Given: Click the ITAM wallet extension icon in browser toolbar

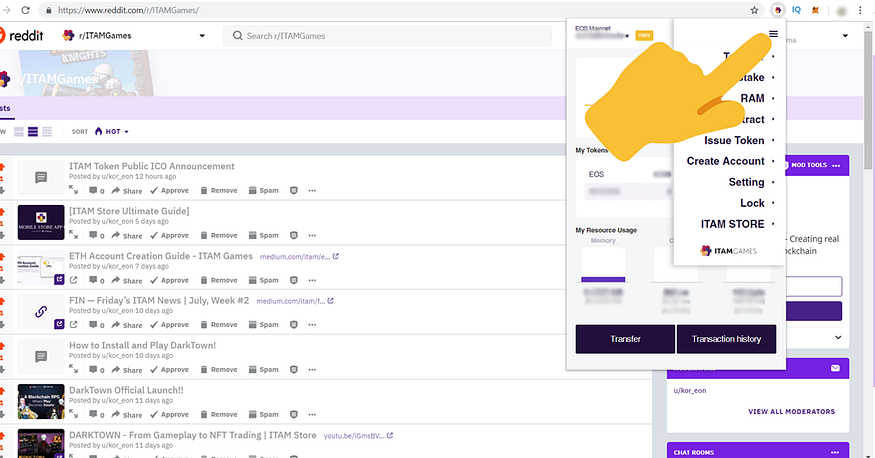Looking at the screenshot, I should 777,10.
